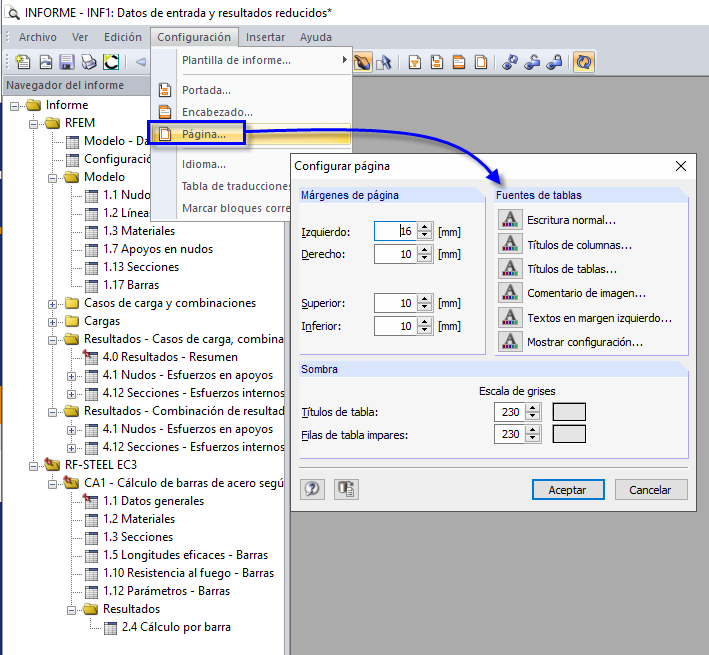The image size is (709, 655).
Task: Collapse the Informe root node
Action: (x=14, y=106)
